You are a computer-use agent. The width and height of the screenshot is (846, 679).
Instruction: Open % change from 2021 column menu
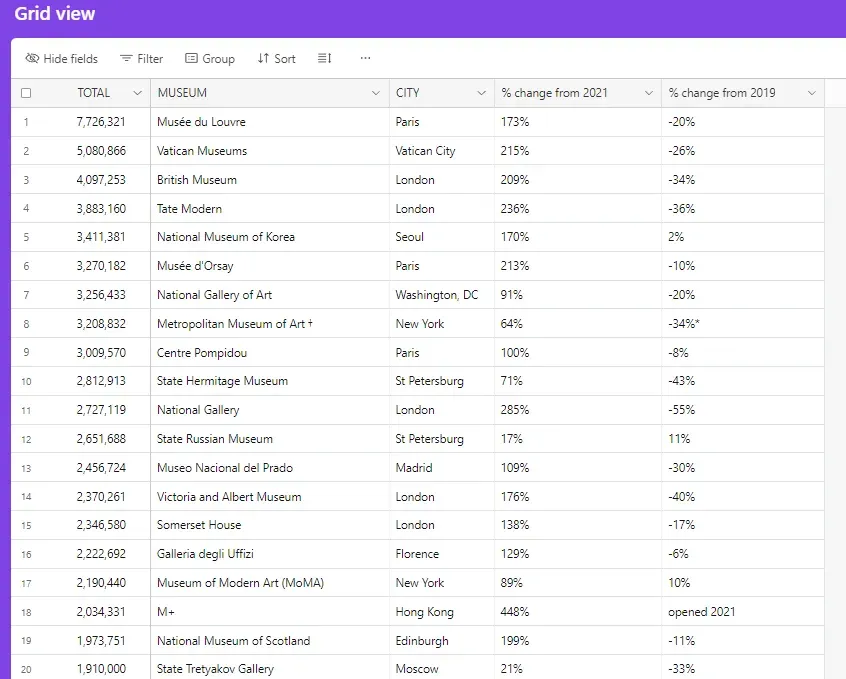point(649,93)
